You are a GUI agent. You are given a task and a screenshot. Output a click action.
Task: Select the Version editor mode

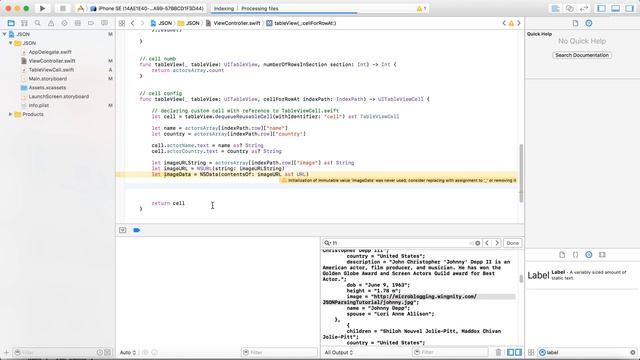coord(584,8)
